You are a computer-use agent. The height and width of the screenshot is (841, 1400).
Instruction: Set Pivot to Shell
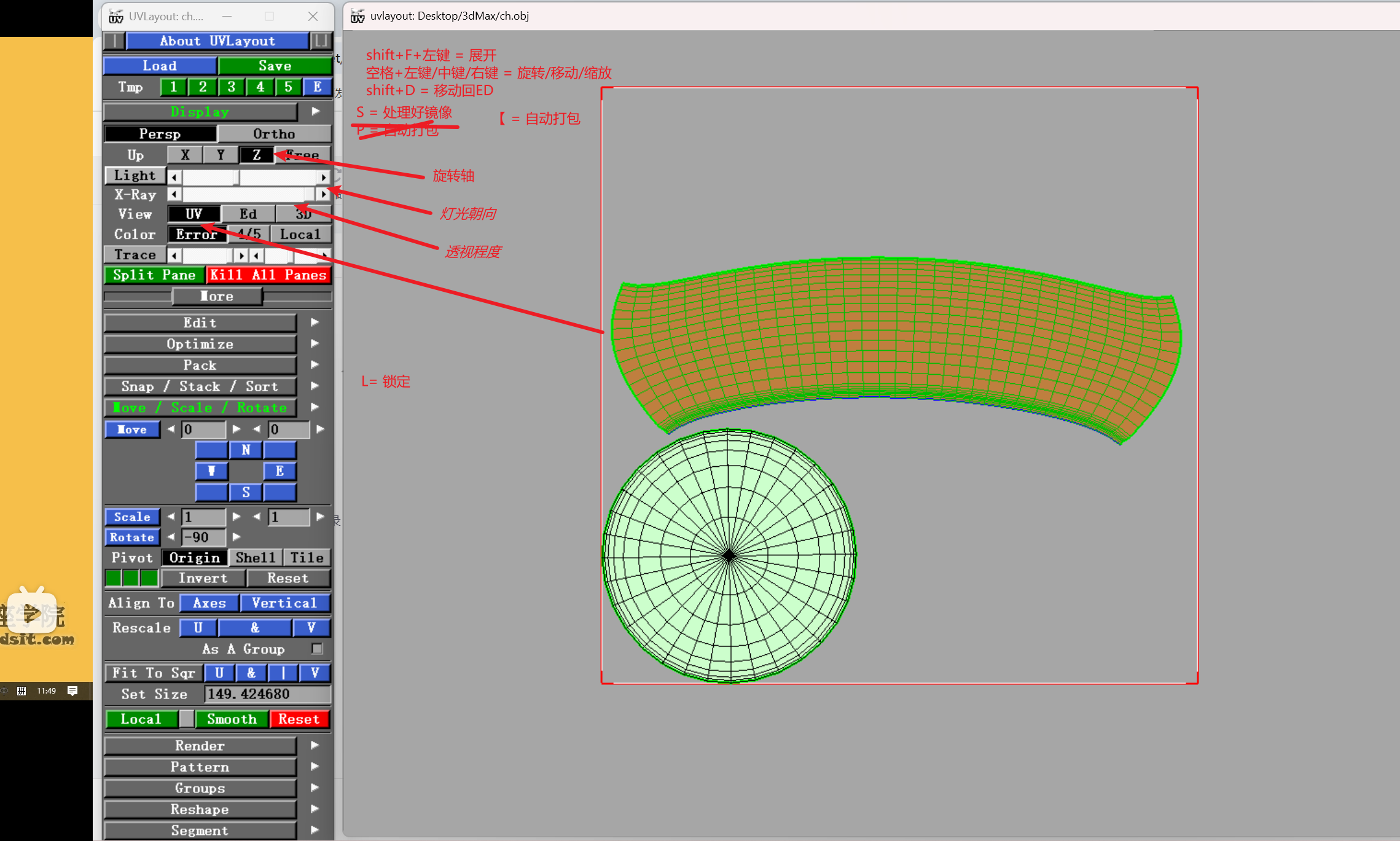coord(255,558)
